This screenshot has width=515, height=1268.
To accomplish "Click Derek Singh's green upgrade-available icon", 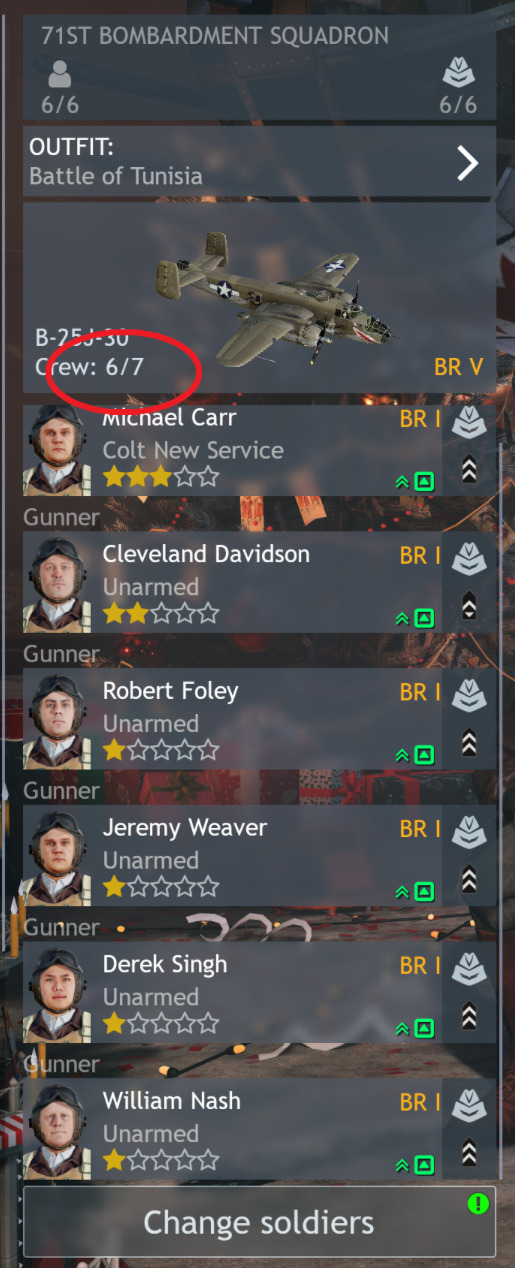I will [425, 1028].
